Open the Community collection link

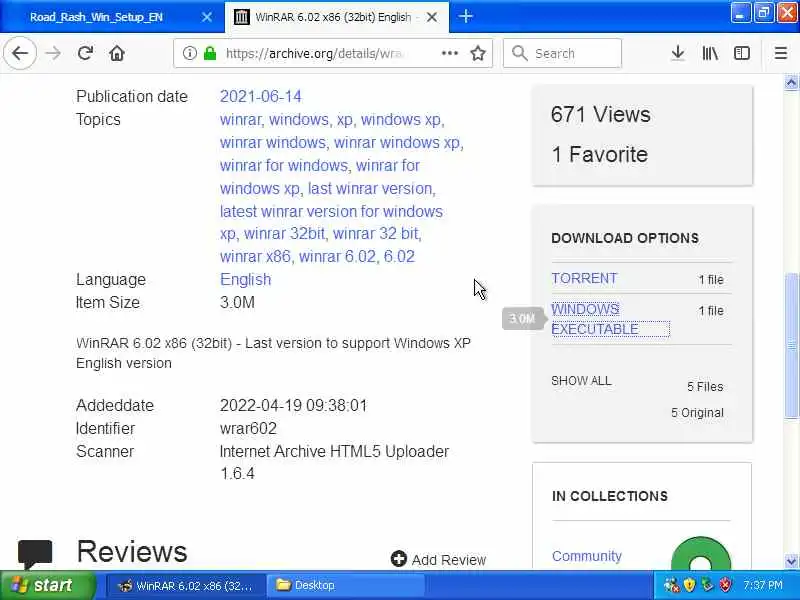pyautogui.click(x=587, y=556)
